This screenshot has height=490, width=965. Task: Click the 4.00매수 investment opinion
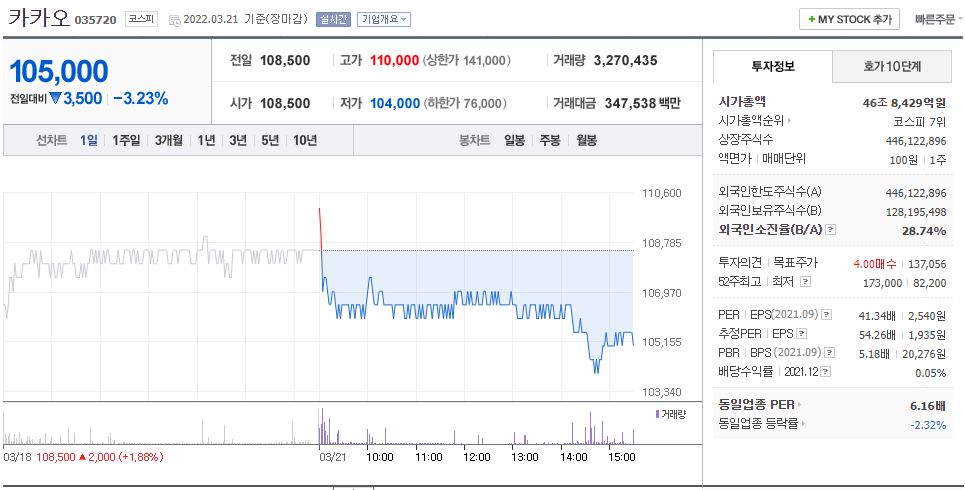coord(875,263)
